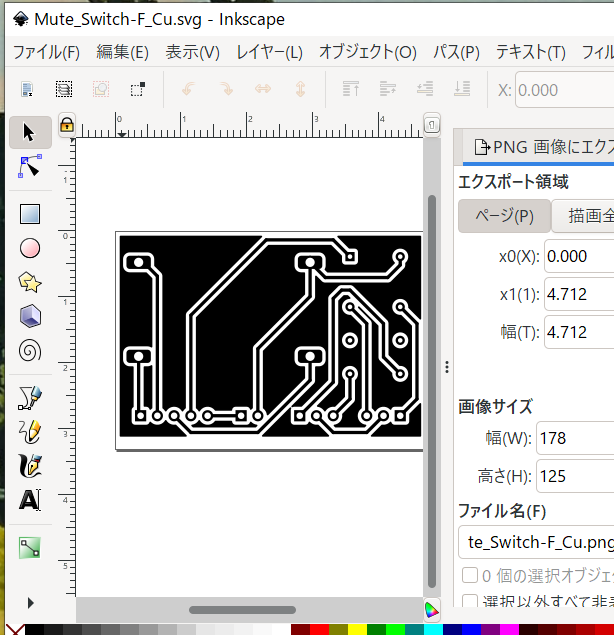Click the Deselect icon

click(101, 89)
